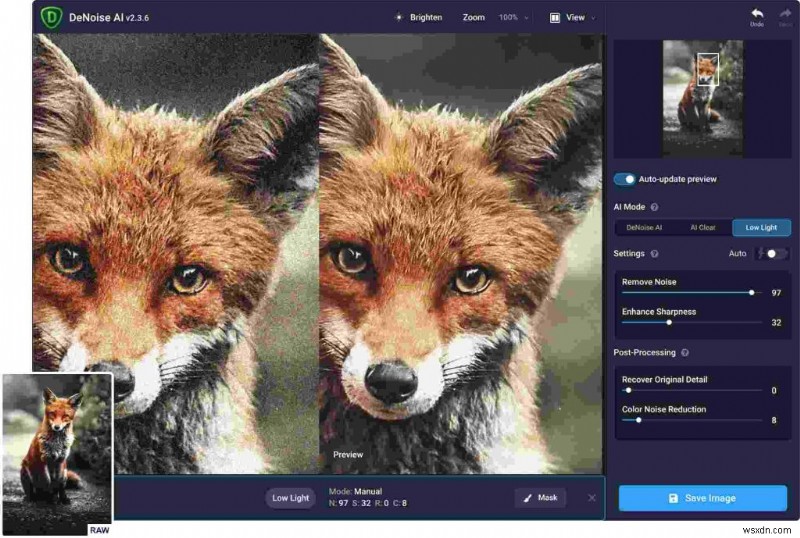Click the Mode: Manual text
This screenshot has height=538, width=800.
[x=355, y=492]
